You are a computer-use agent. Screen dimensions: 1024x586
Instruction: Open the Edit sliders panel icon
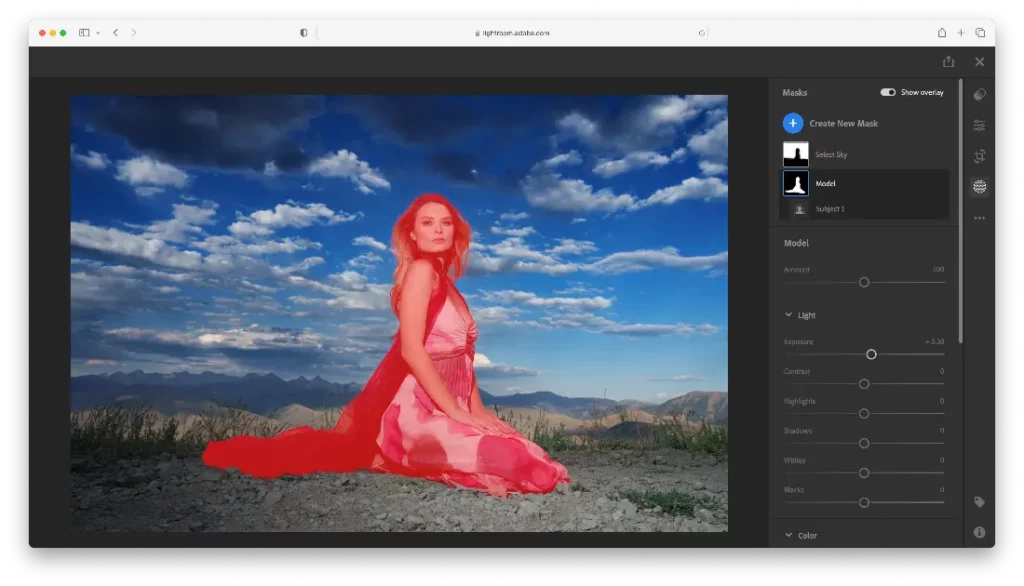click(x=979, y=125)
